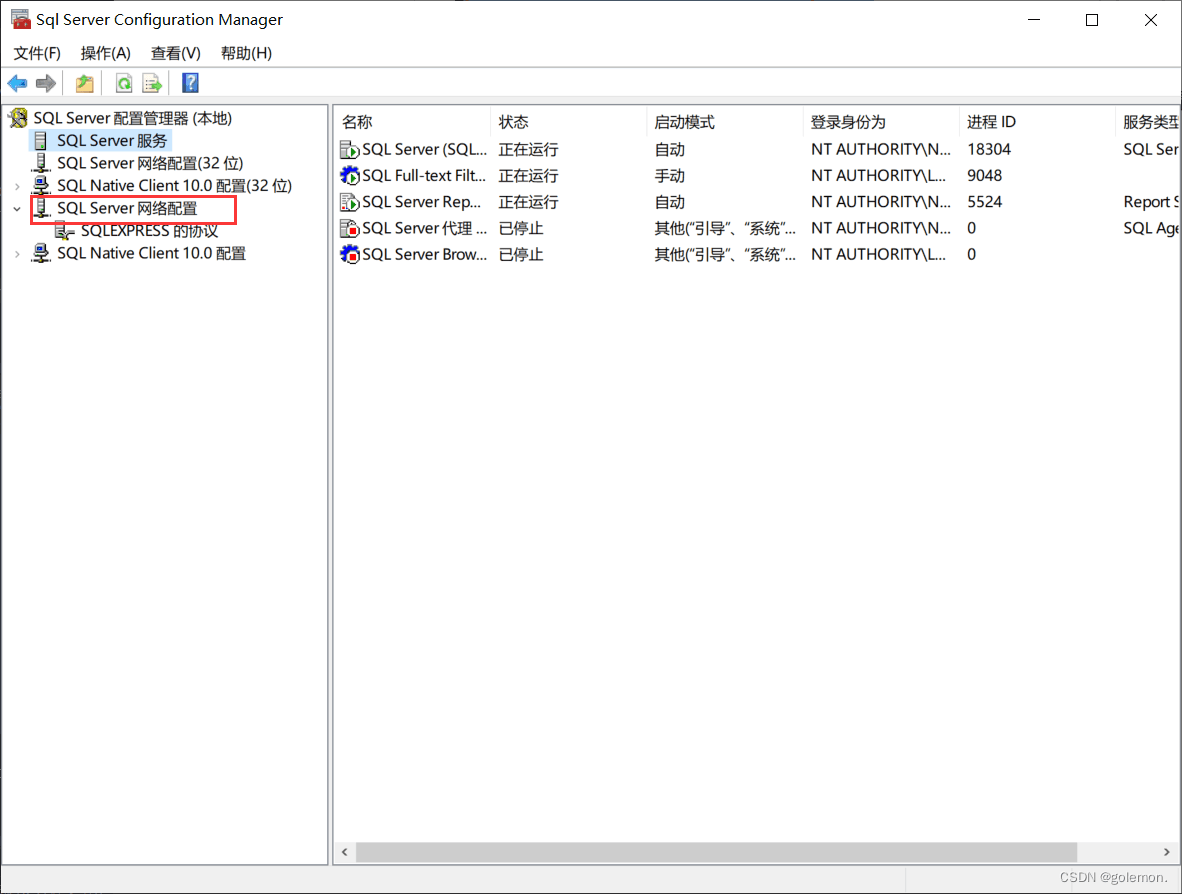Click the SQL Server Browser service icon
The height and width of the screenshot is (894, 1182).
(x=349, y=255)
